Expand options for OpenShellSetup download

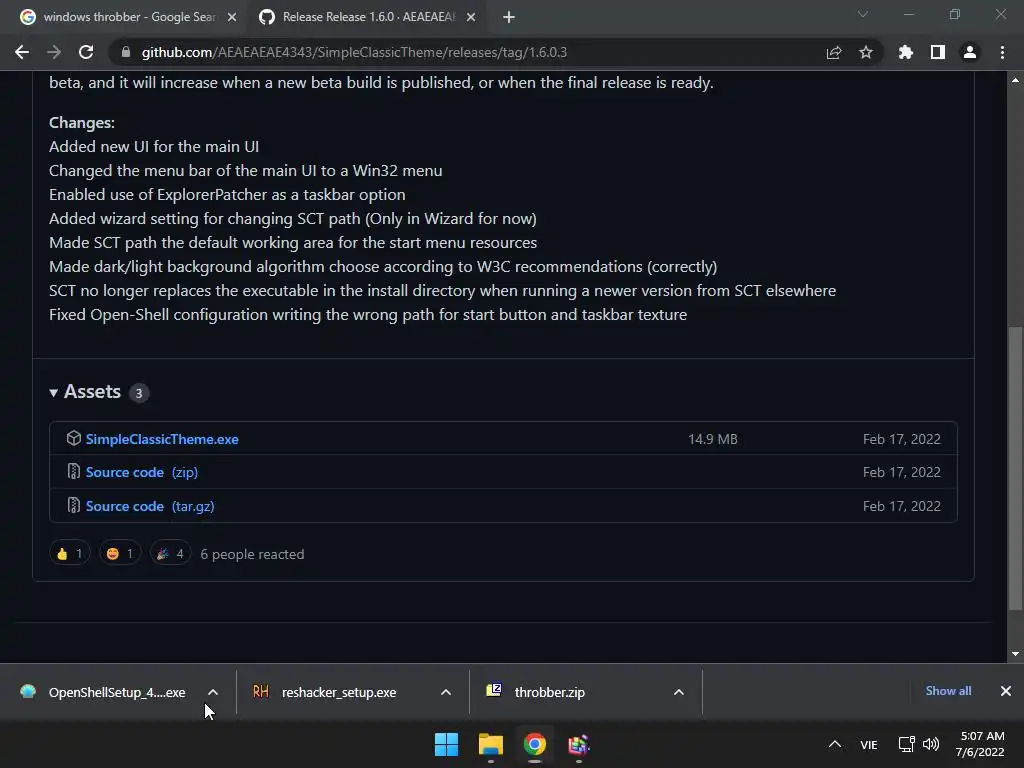click(x=213, y=692)
